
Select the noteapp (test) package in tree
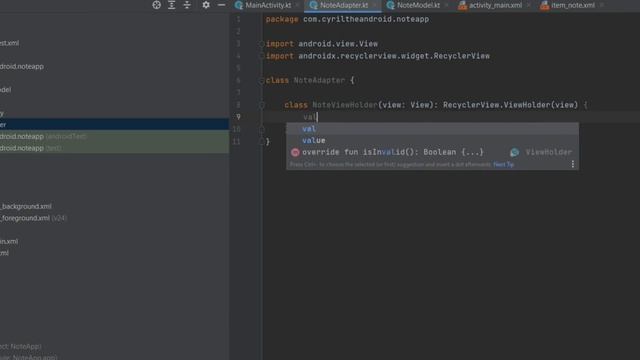(x=114, y=148)
